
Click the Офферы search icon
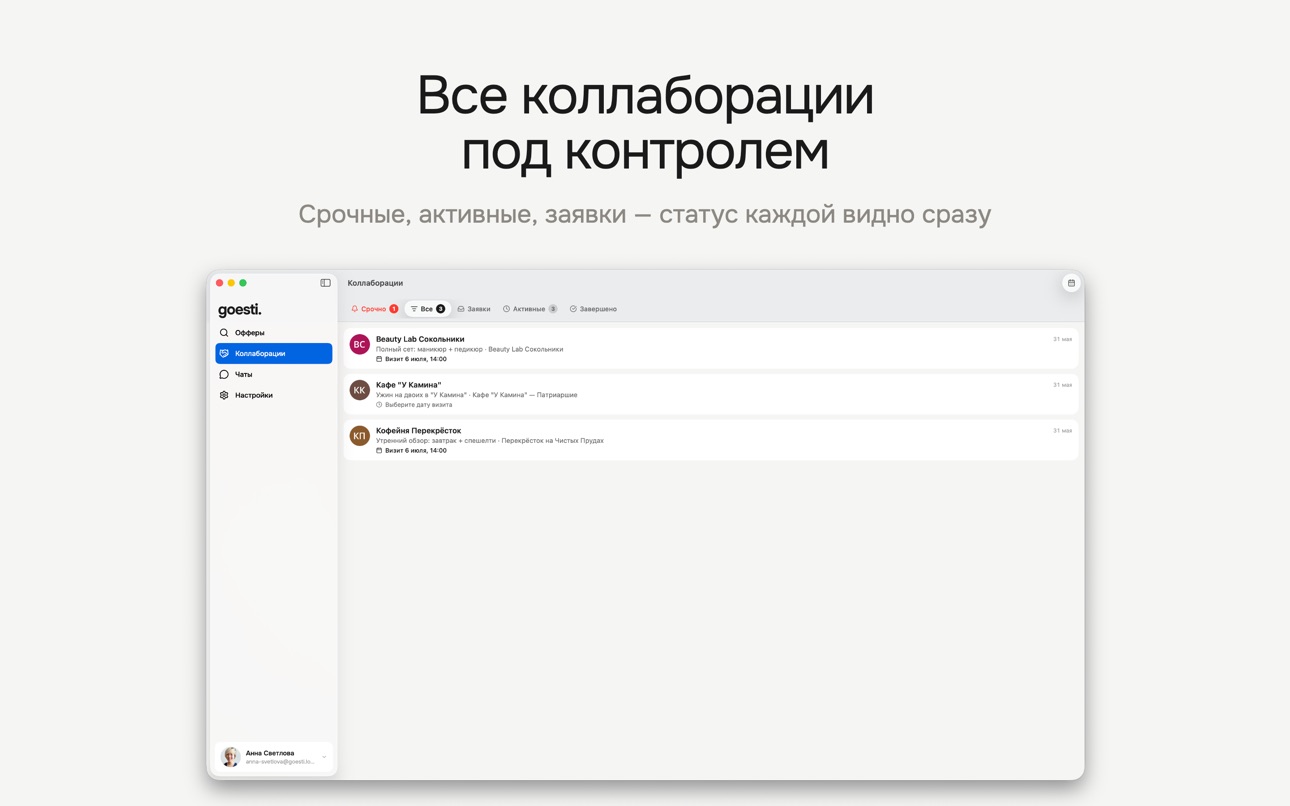tap(224, 333)
